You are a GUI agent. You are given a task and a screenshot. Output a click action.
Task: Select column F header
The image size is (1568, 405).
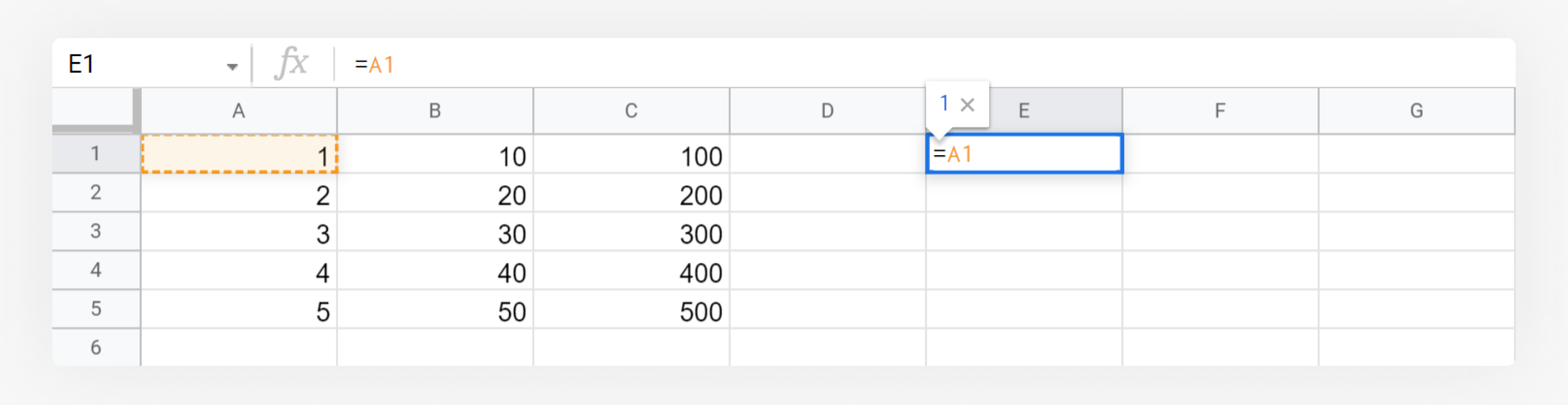click(x=1220, y=111)
